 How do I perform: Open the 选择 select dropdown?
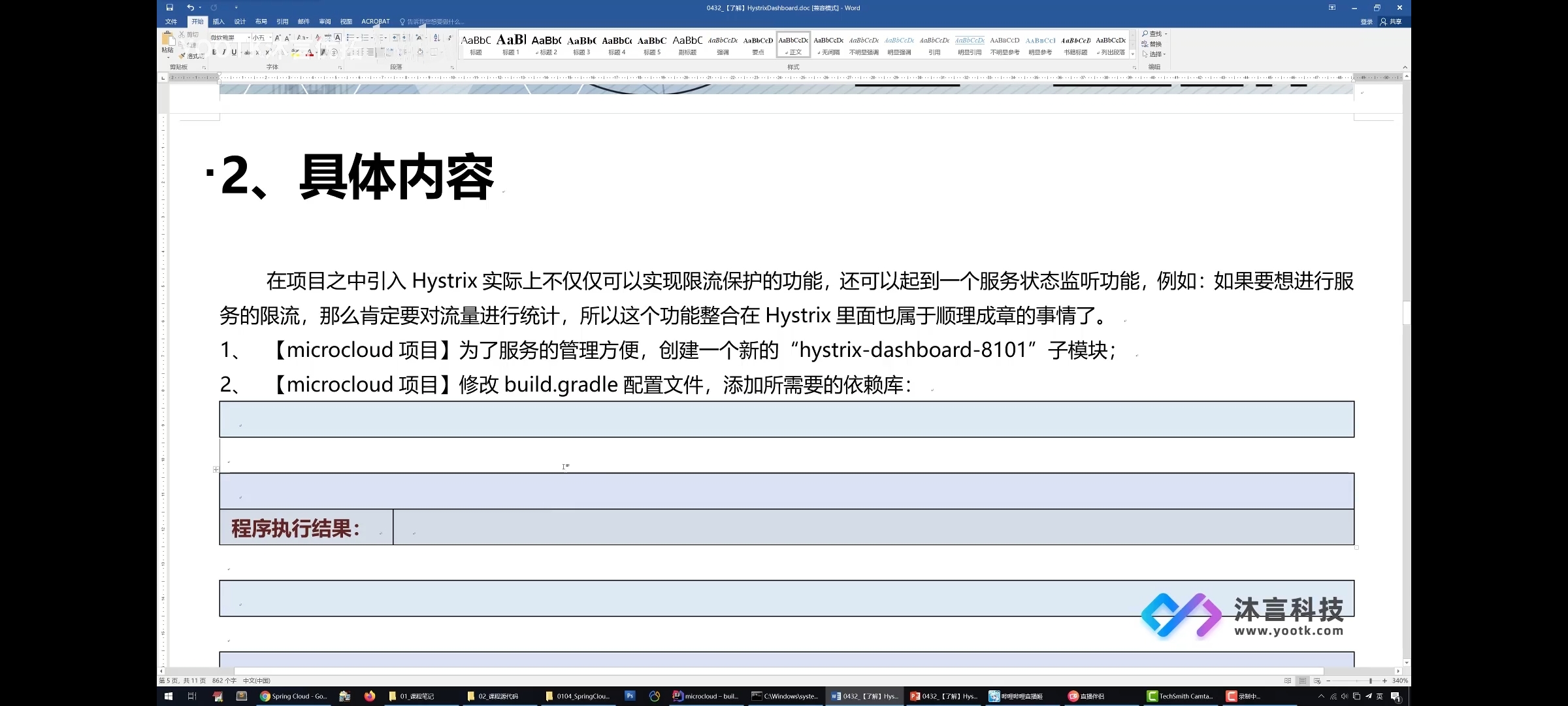click(x=1154, y=54)
